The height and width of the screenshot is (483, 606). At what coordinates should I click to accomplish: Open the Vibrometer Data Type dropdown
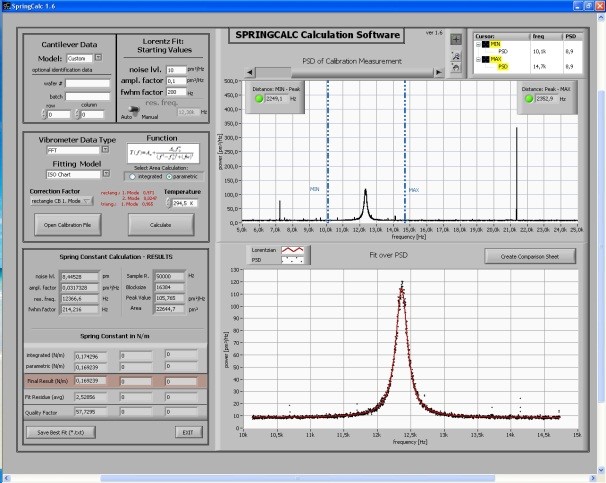click(105, 150)
